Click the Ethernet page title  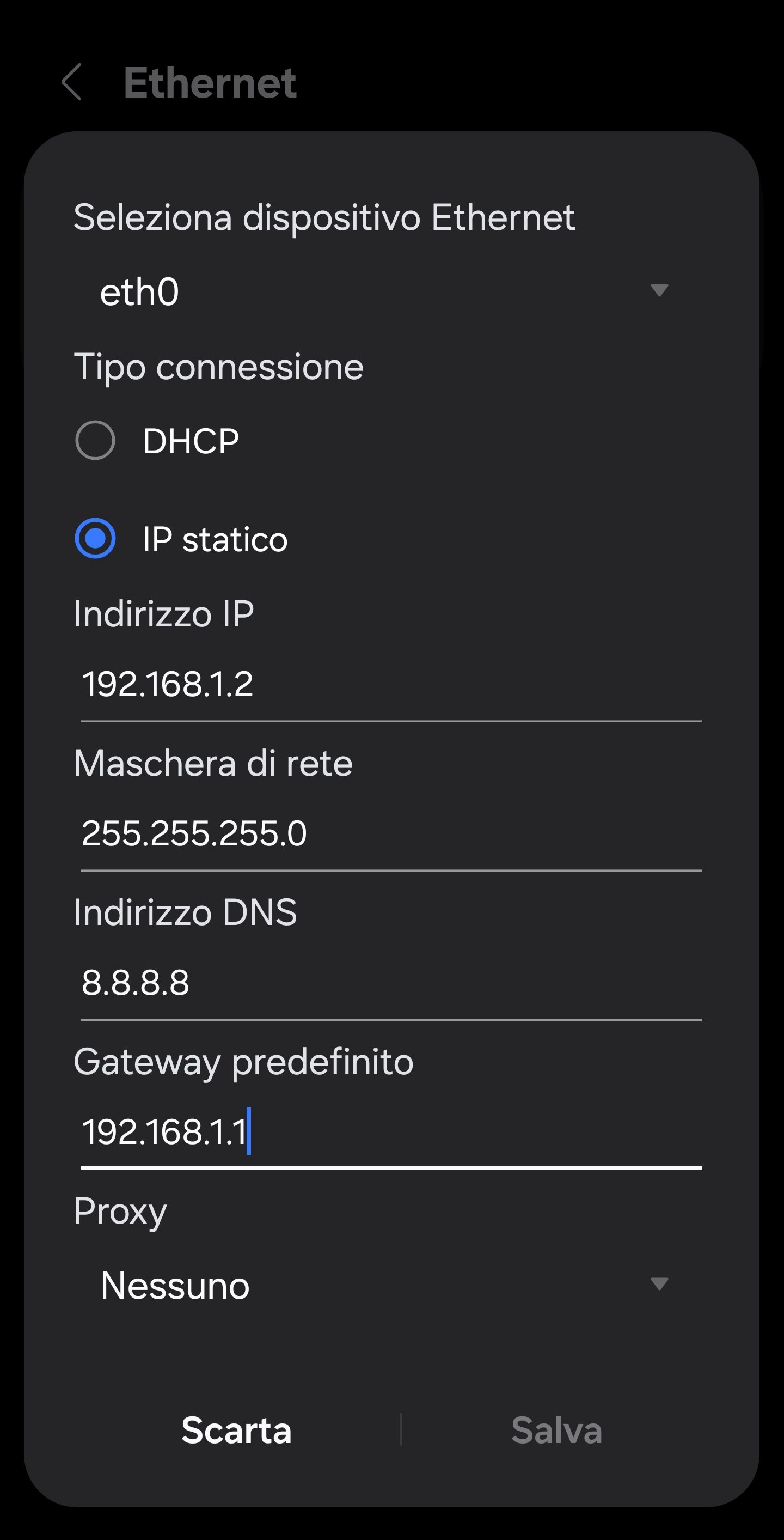(x=210, y=82)
